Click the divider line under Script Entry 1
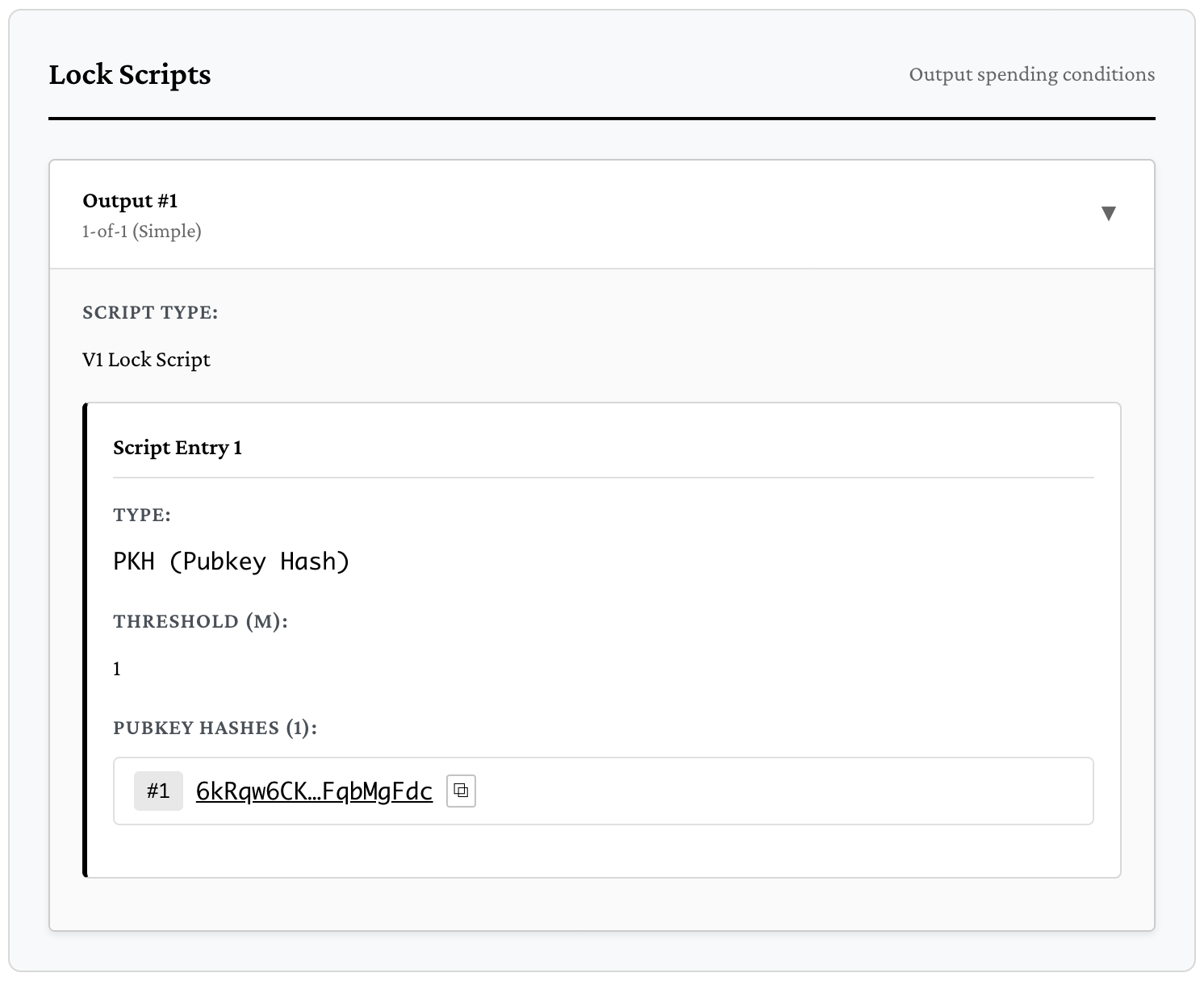 pos(603,478)
